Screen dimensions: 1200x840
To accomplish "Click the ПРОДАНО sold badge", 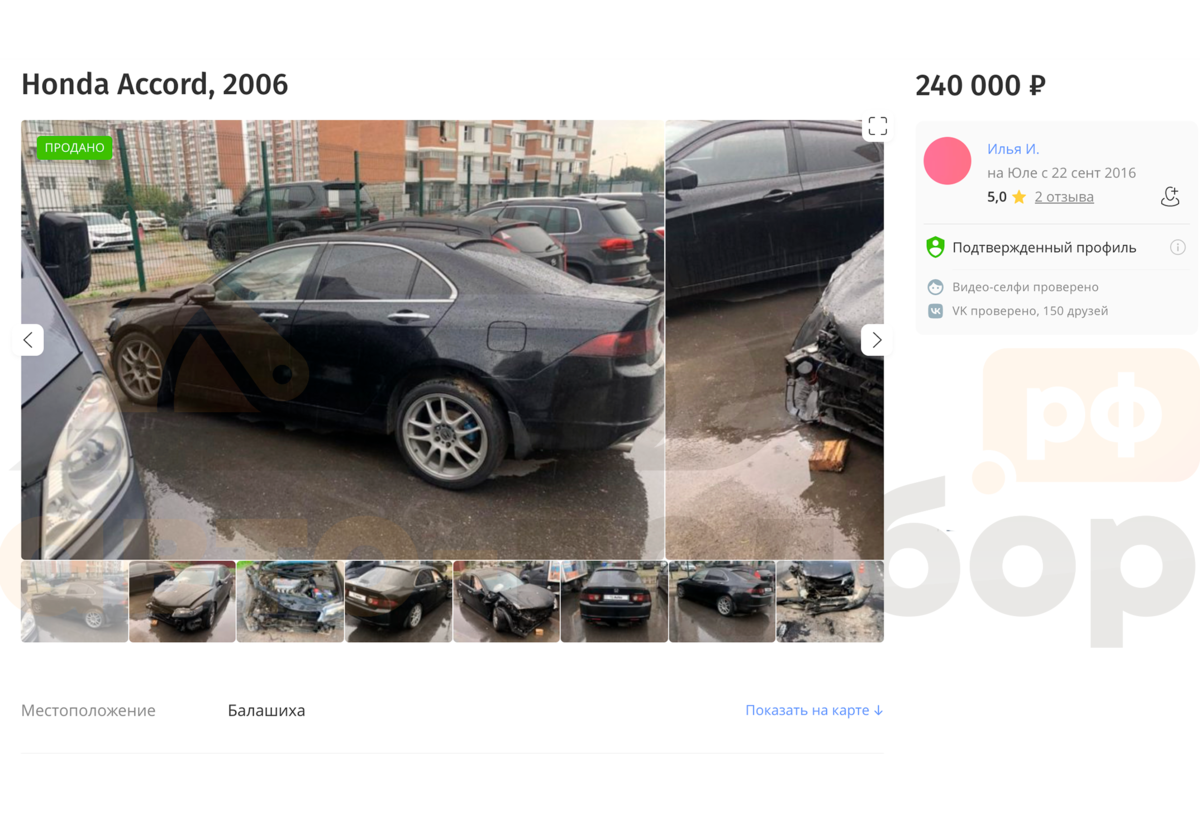I will [75, 148].
